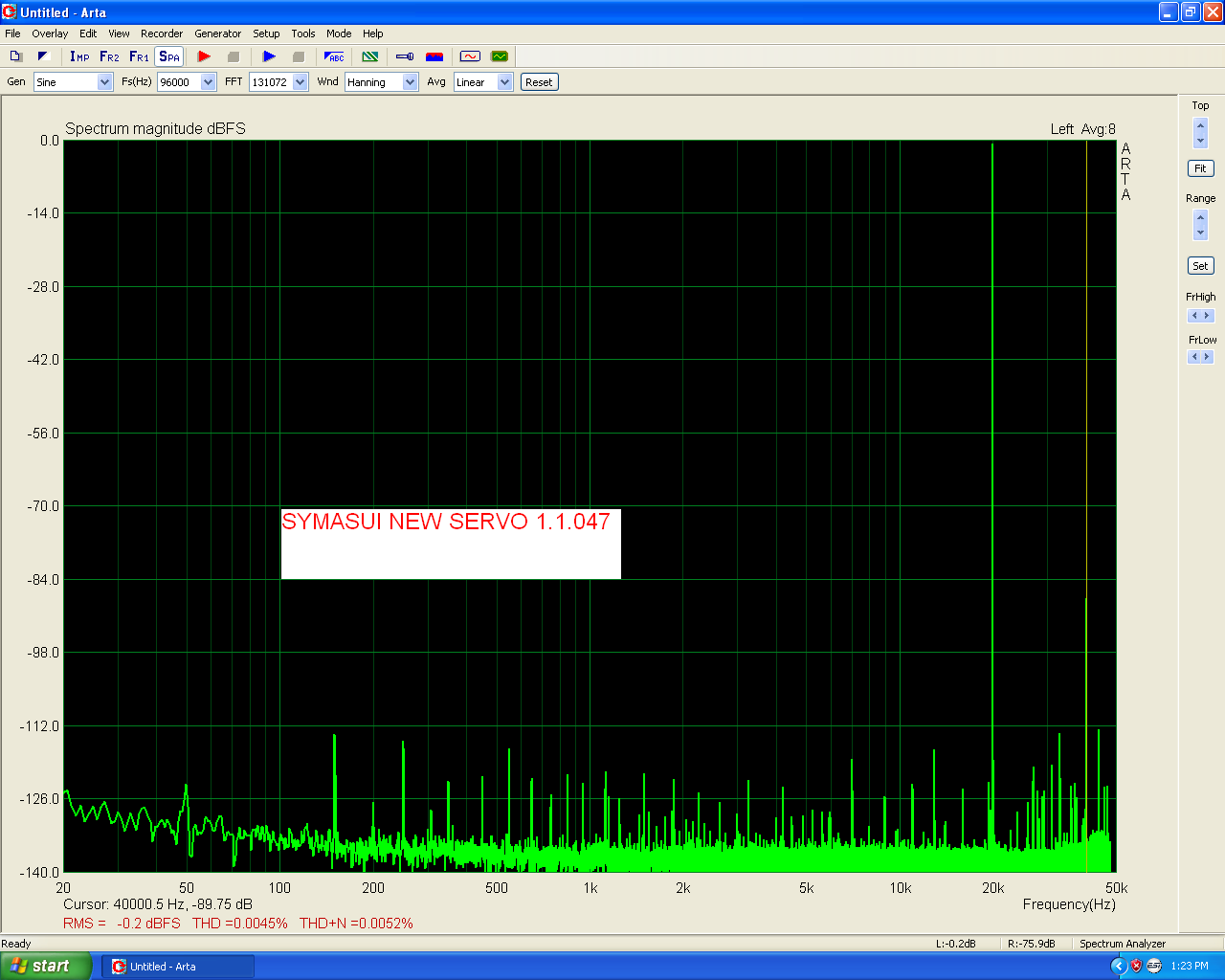Viewport: 1225px width, 980px height.
Task: Click FrLow right arrow
Action: 1207,357
